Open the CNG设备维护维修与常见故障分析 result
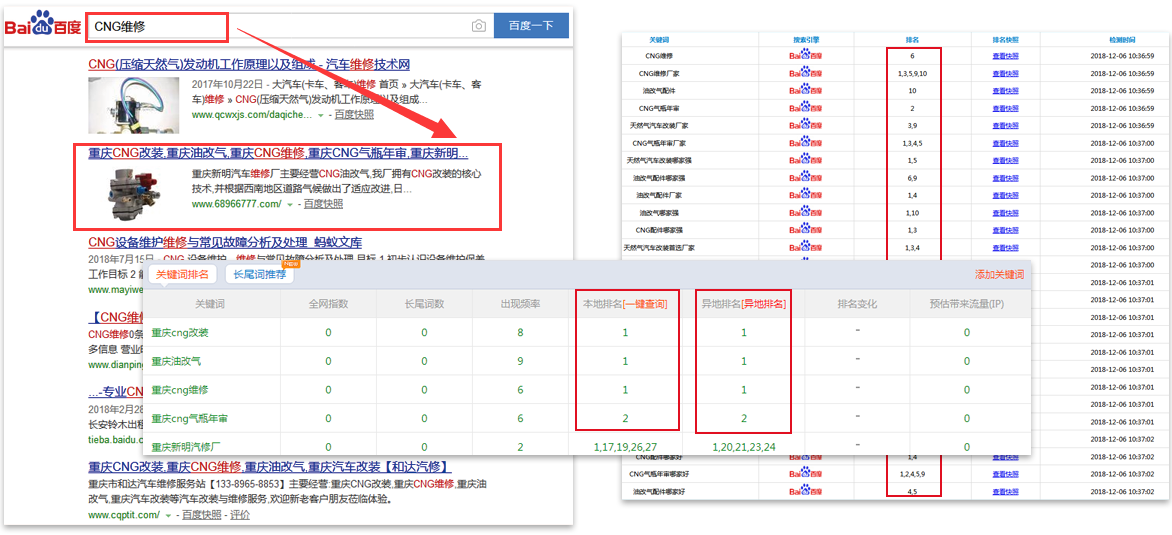Viewport: 1172px width, 535px height. [225, 243]
